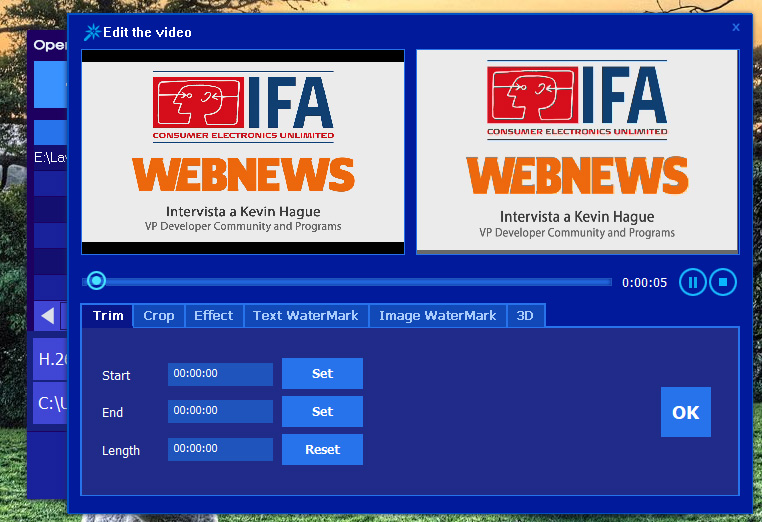The image size is (762, 522).
Task: Open the Image WaterMark tab
Action: [x=438, y=316]
